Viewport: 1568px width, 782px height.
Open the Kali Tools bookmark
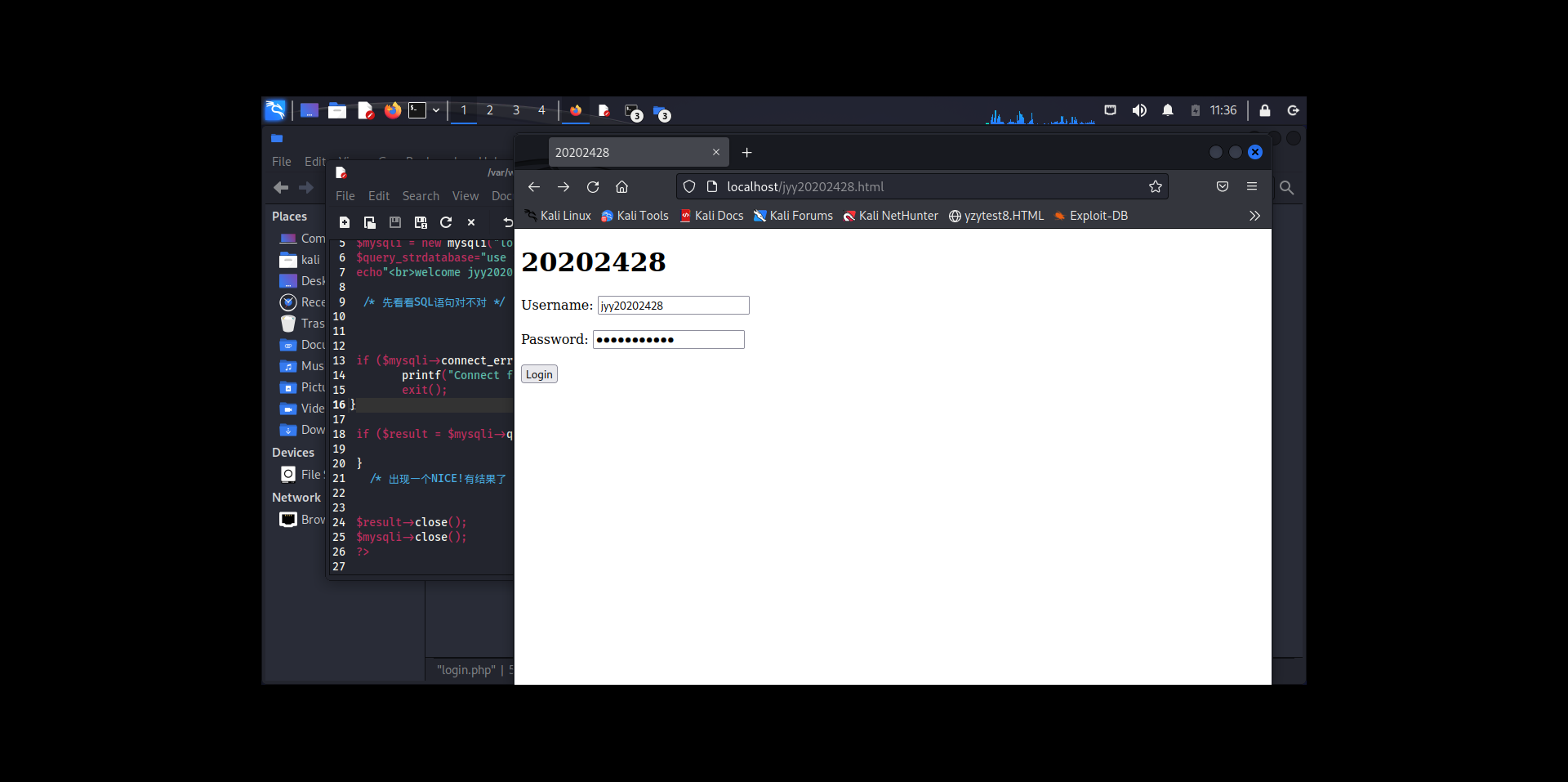(x=635, y=216)
